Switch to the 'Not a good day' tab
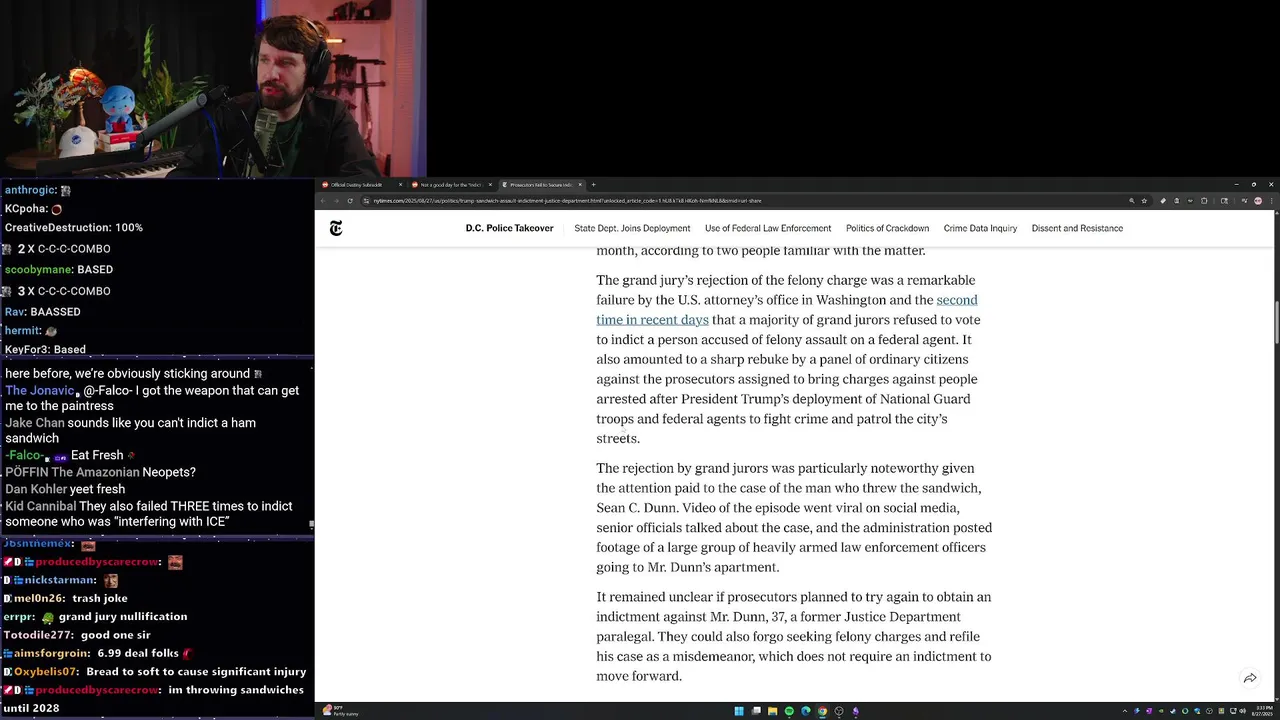1280x720 pixels. click(451, 185)
